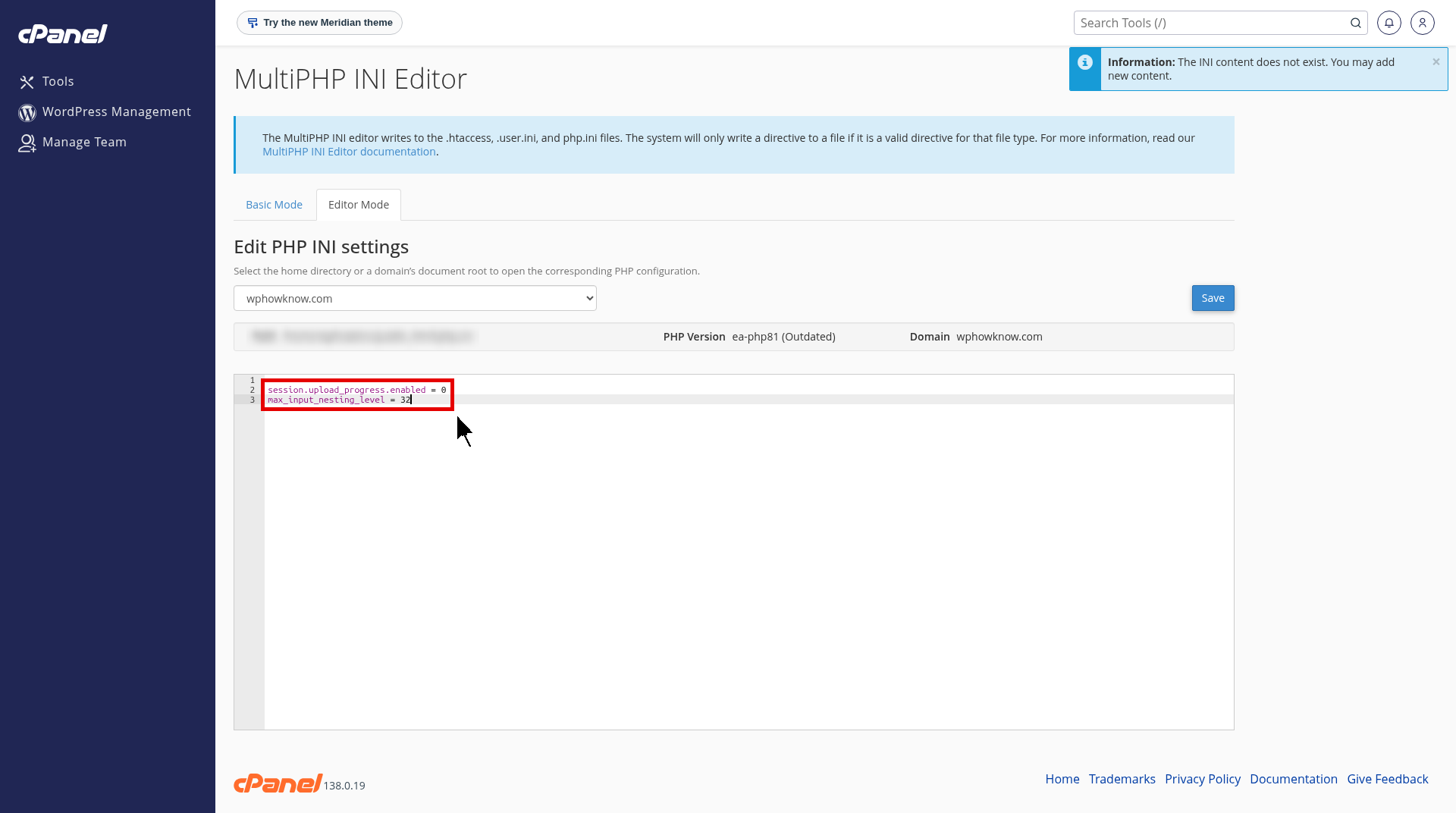
Task: Open the WordPress Management logo icon
Action: point(27,112)
